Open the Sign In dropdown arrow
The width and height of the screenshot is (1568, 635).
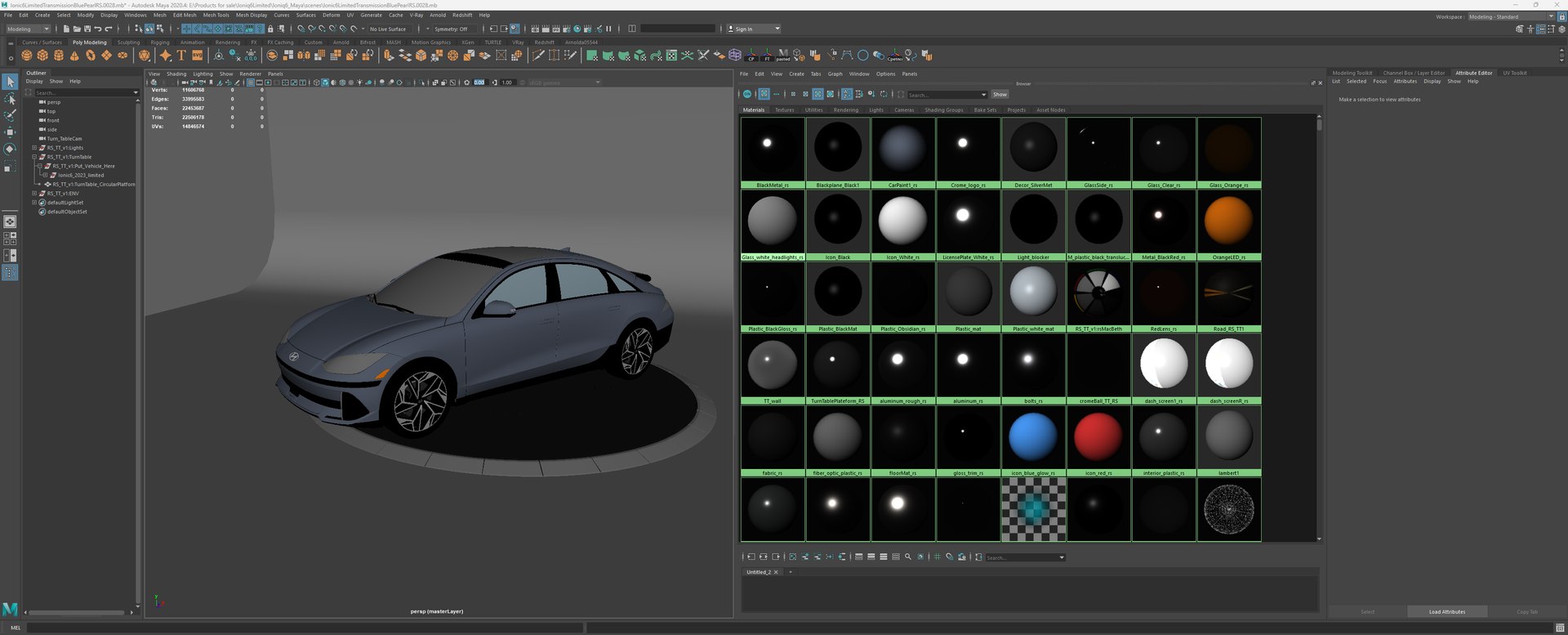(x=777, y=29)
